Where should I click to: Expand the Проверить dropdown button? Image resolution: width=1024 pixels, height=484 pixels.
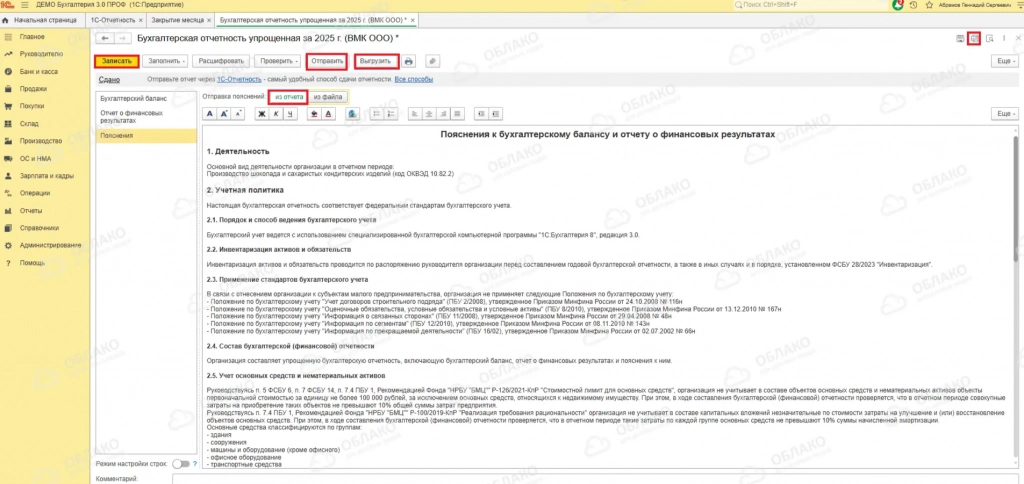pyautogui.click(x=277, y=61)
